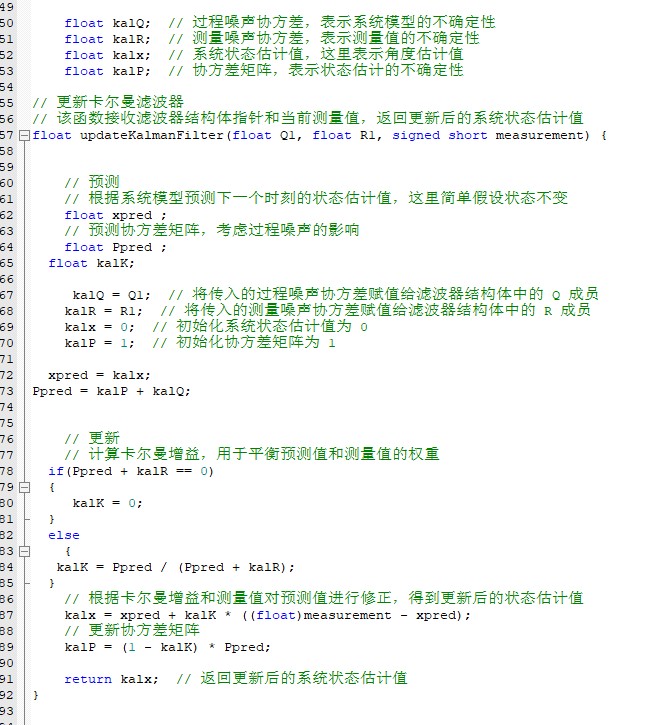Click the 'float kalR;' declaration
This screenshot has width=664, height=725.
click(107, 39)
